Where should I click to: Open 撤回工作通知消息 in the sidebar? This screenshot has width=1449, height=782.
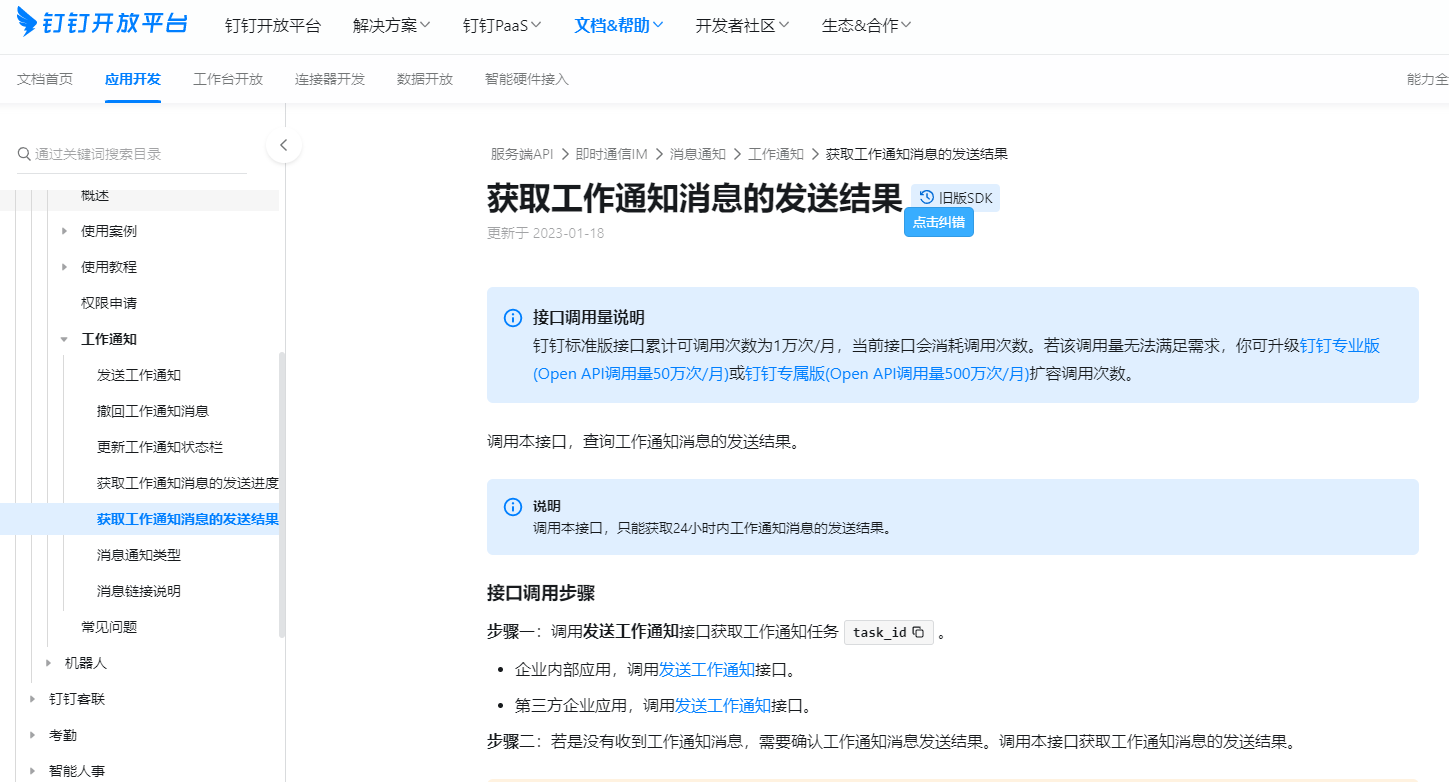click(153, 411)
